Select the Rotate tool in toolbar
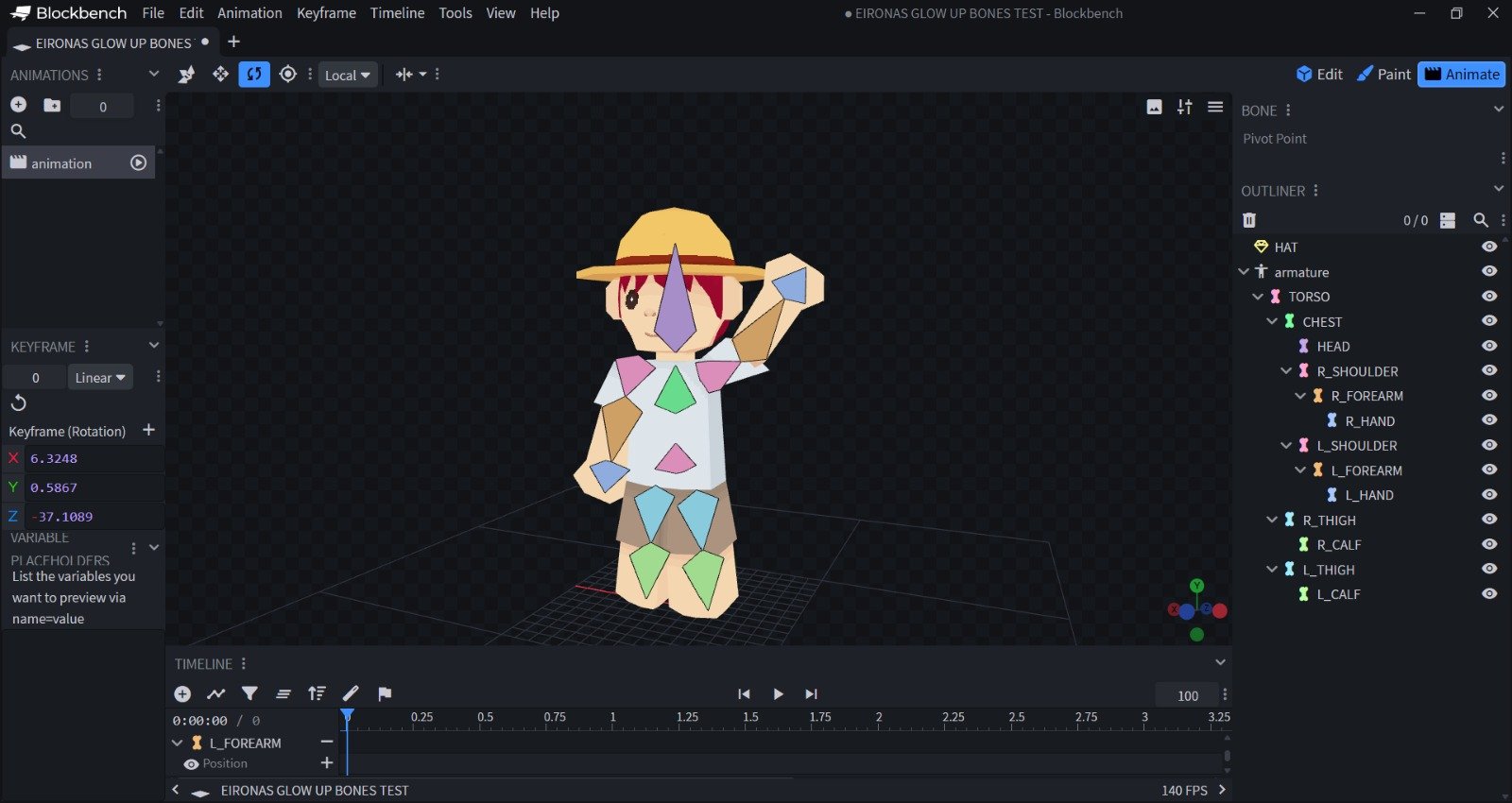This screenshot has width=1512, height=803. click(x=253, y=75)
